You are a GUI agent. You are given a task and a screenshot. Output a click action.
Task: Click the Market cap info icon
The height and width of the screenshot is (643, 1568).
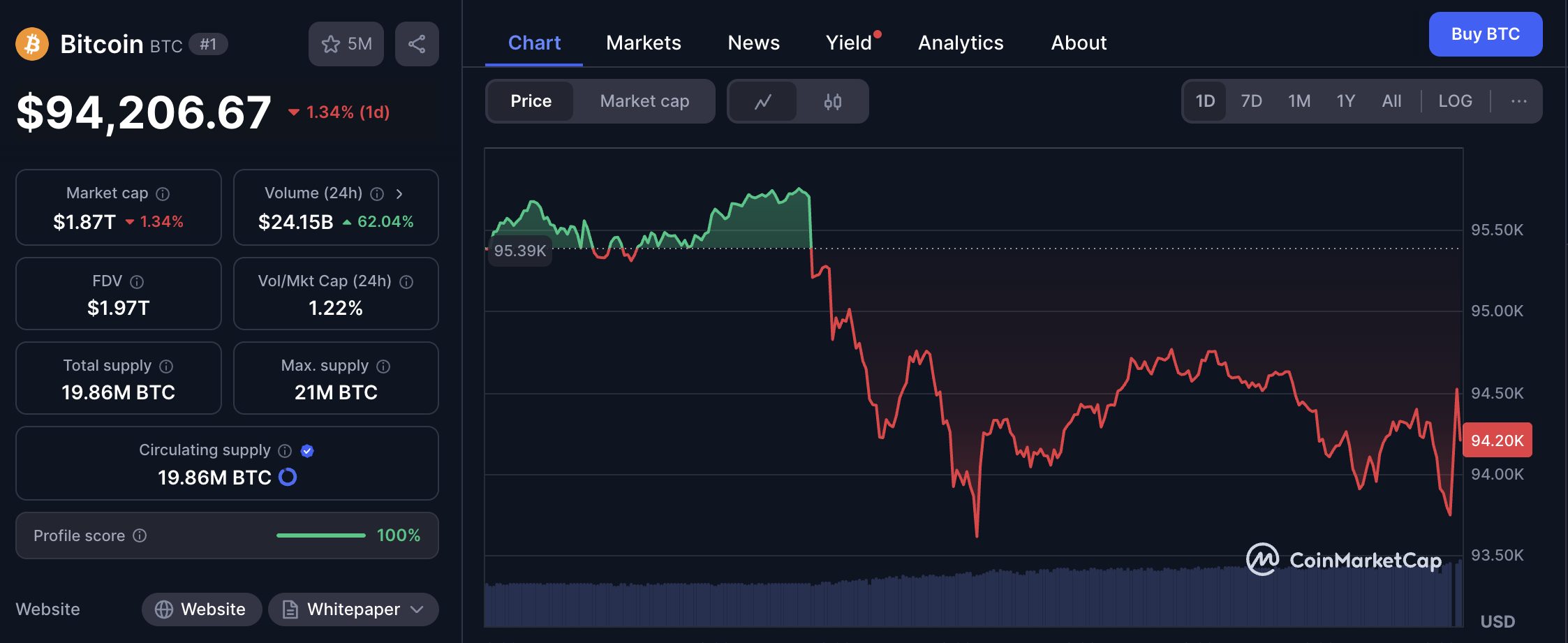(x=162, y=193)
